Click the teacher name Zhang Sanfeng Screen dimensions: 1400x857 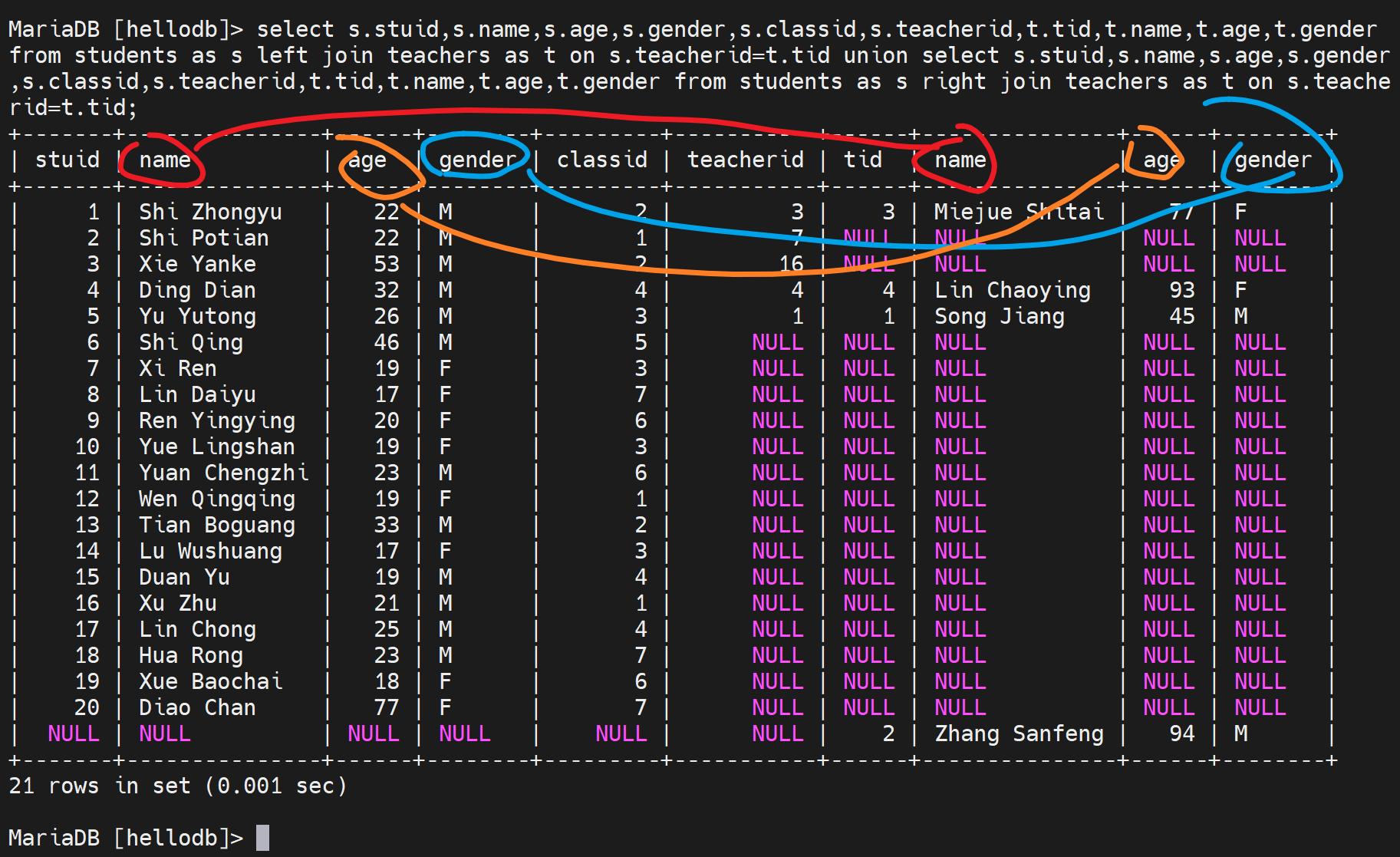click(1019, 733)
